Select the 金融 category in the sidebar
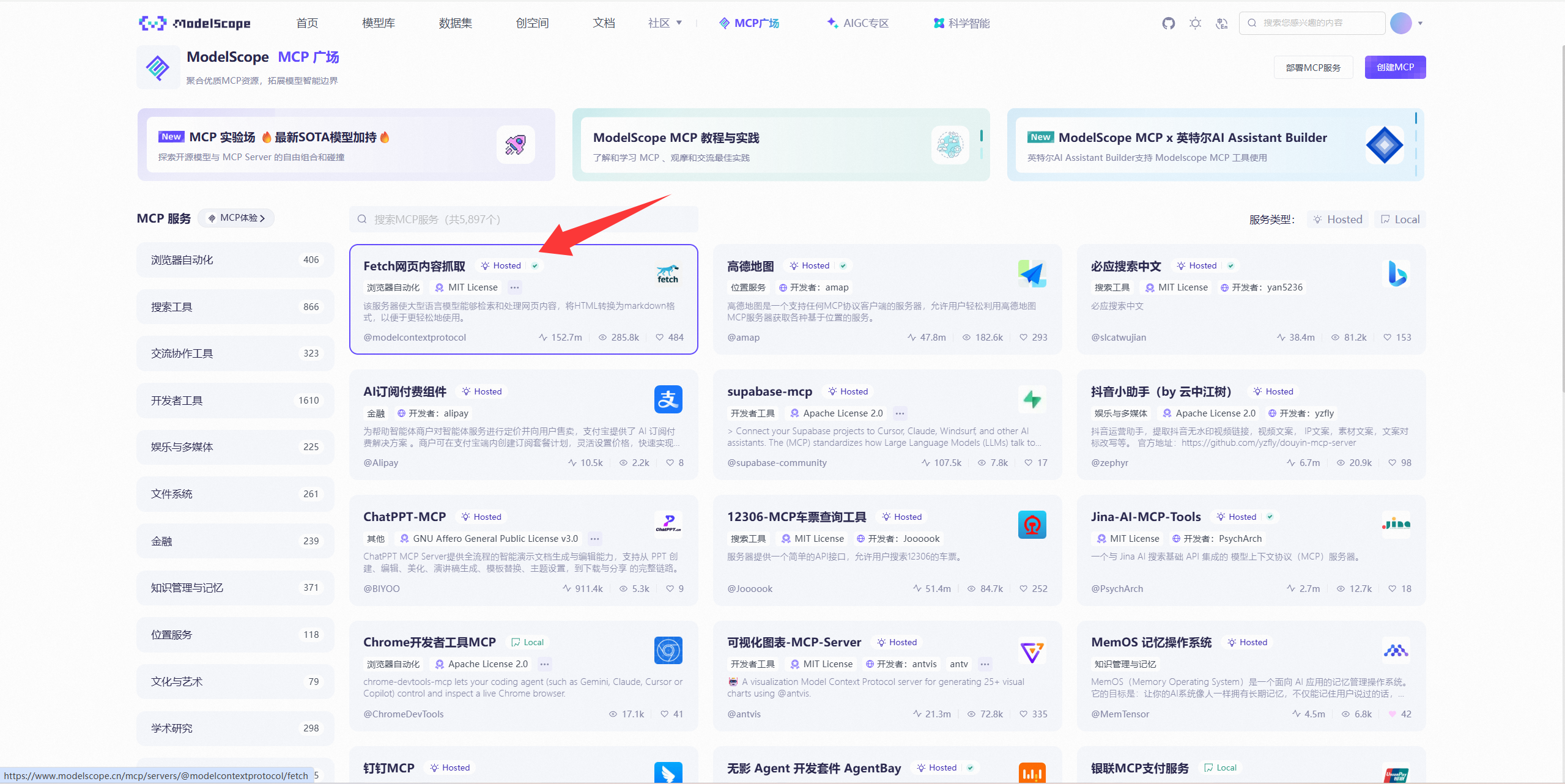 pos(235,541)
